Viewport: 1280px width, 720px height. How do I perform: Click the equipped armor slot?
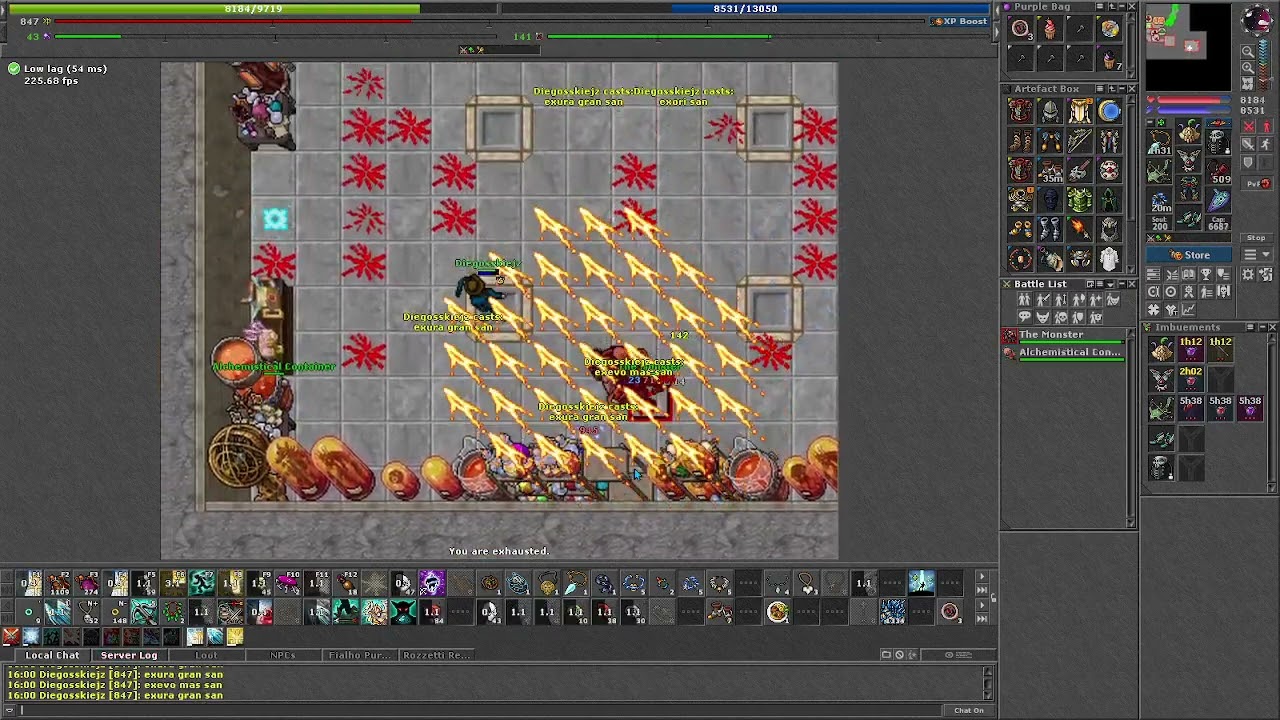click(x=1189, y=159)
